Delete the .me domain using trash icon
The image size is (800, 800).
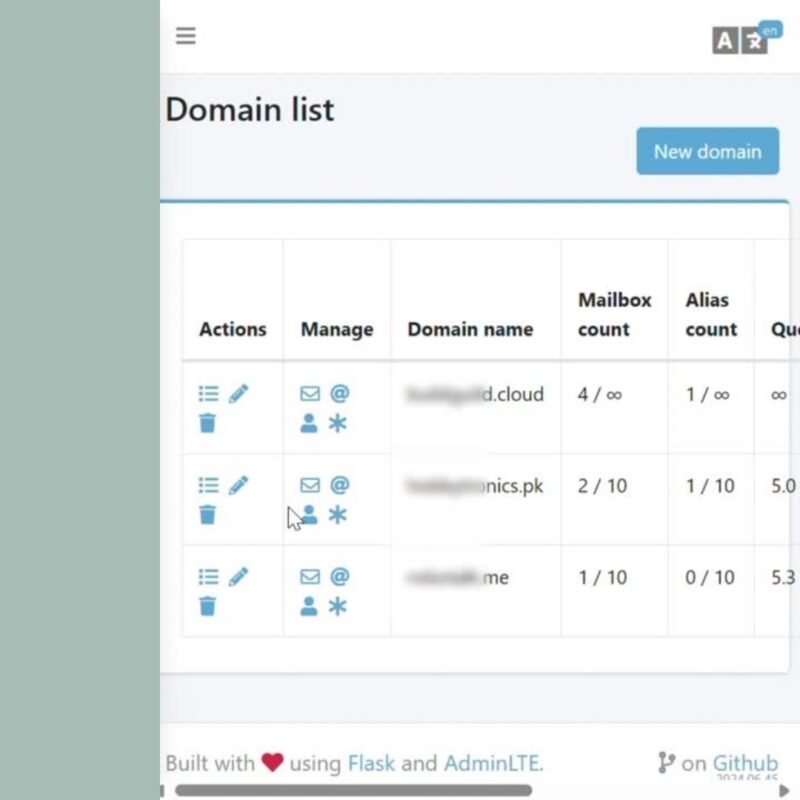point(207,606)
